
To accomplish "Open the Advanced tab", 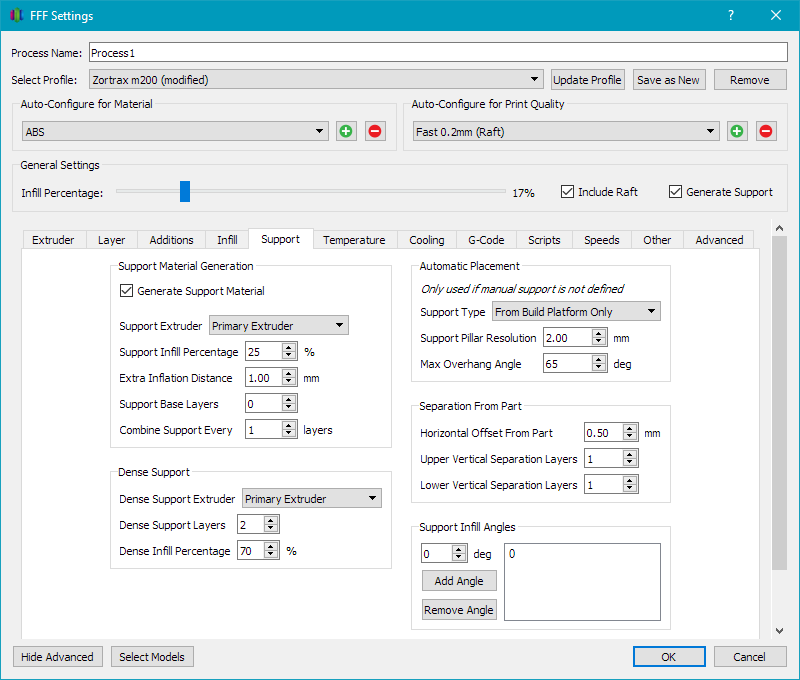I will coord(719,240).
